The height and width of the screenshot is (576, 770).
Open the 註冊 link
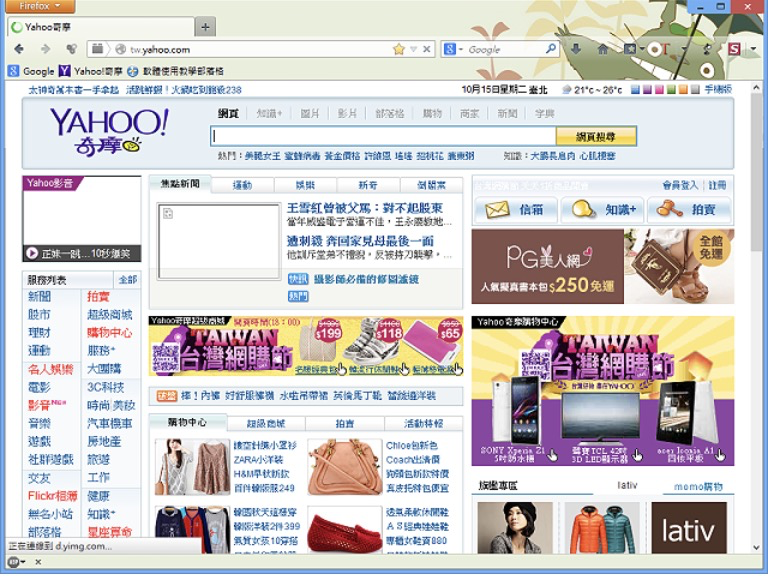click(x=717, y=185)
